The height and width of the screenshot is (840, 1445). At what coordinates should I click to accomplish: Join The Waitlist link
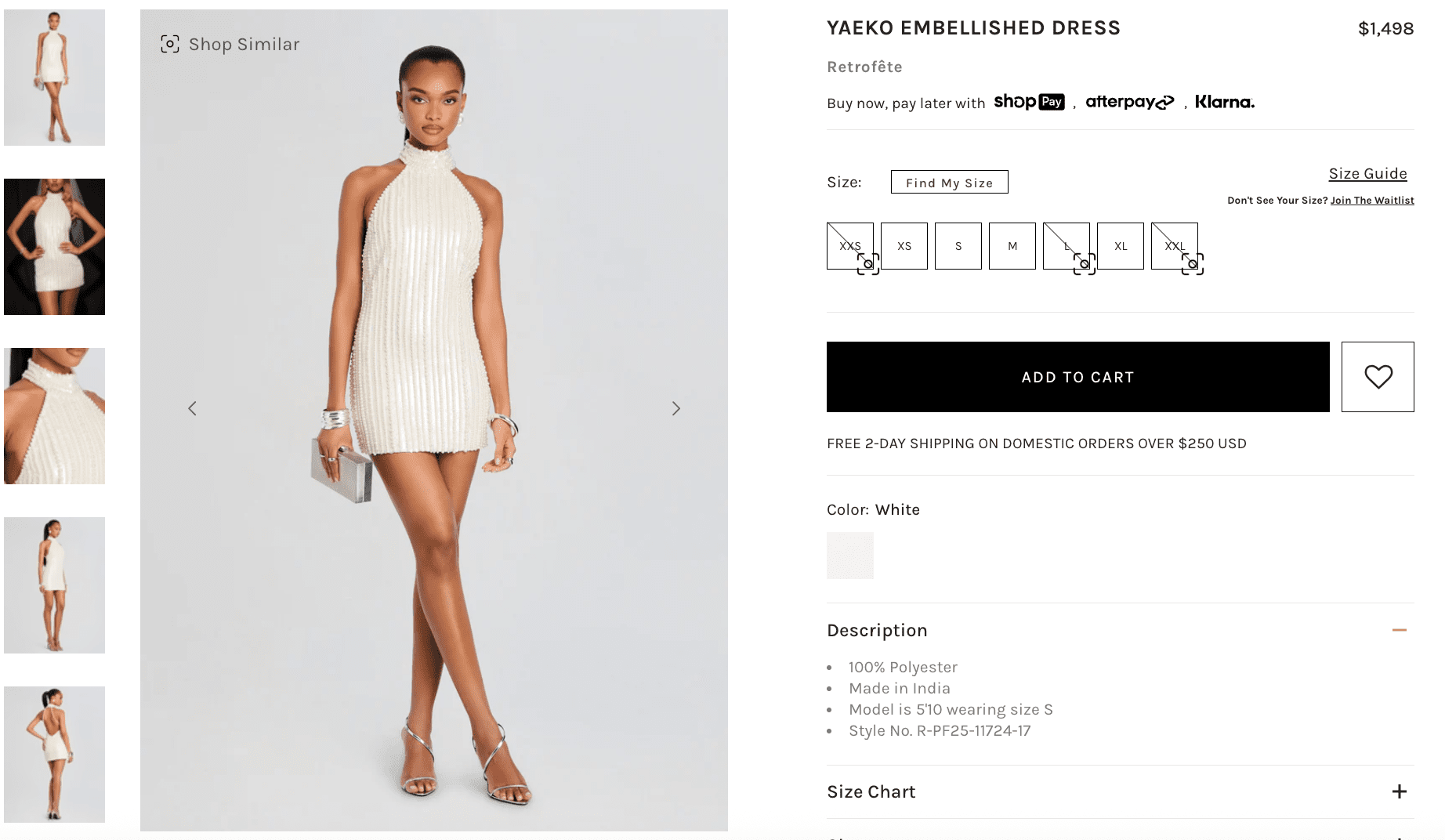coord(1372,201)
